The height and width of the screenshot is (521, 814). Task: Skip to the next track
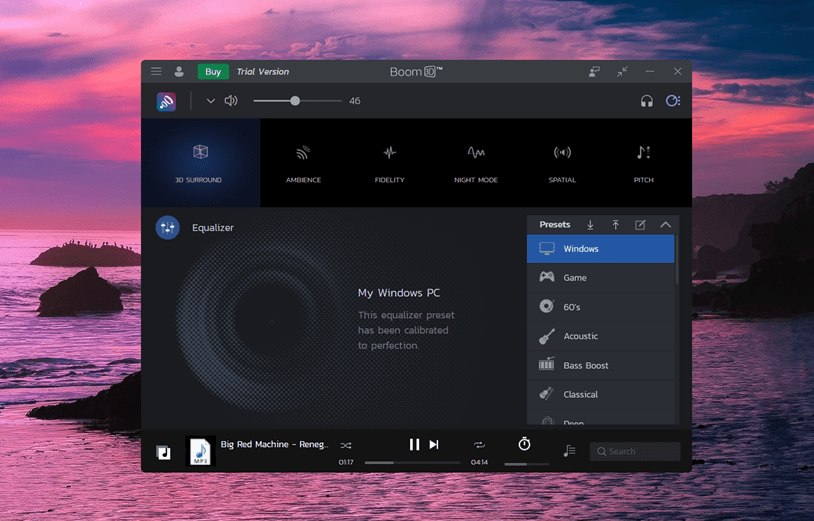[x=434, y=445]
